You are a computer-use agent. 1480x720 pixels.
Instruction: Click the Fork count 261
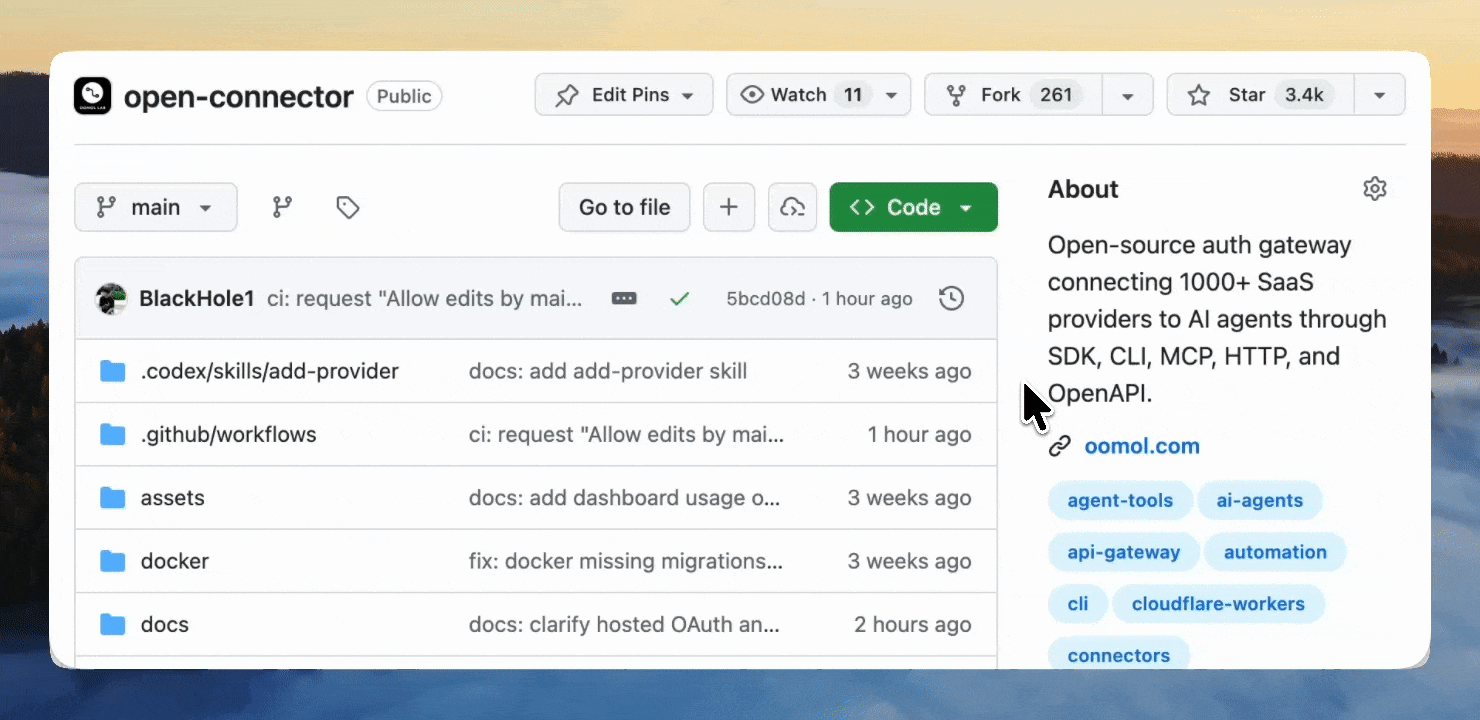(x=1056, y=95)
